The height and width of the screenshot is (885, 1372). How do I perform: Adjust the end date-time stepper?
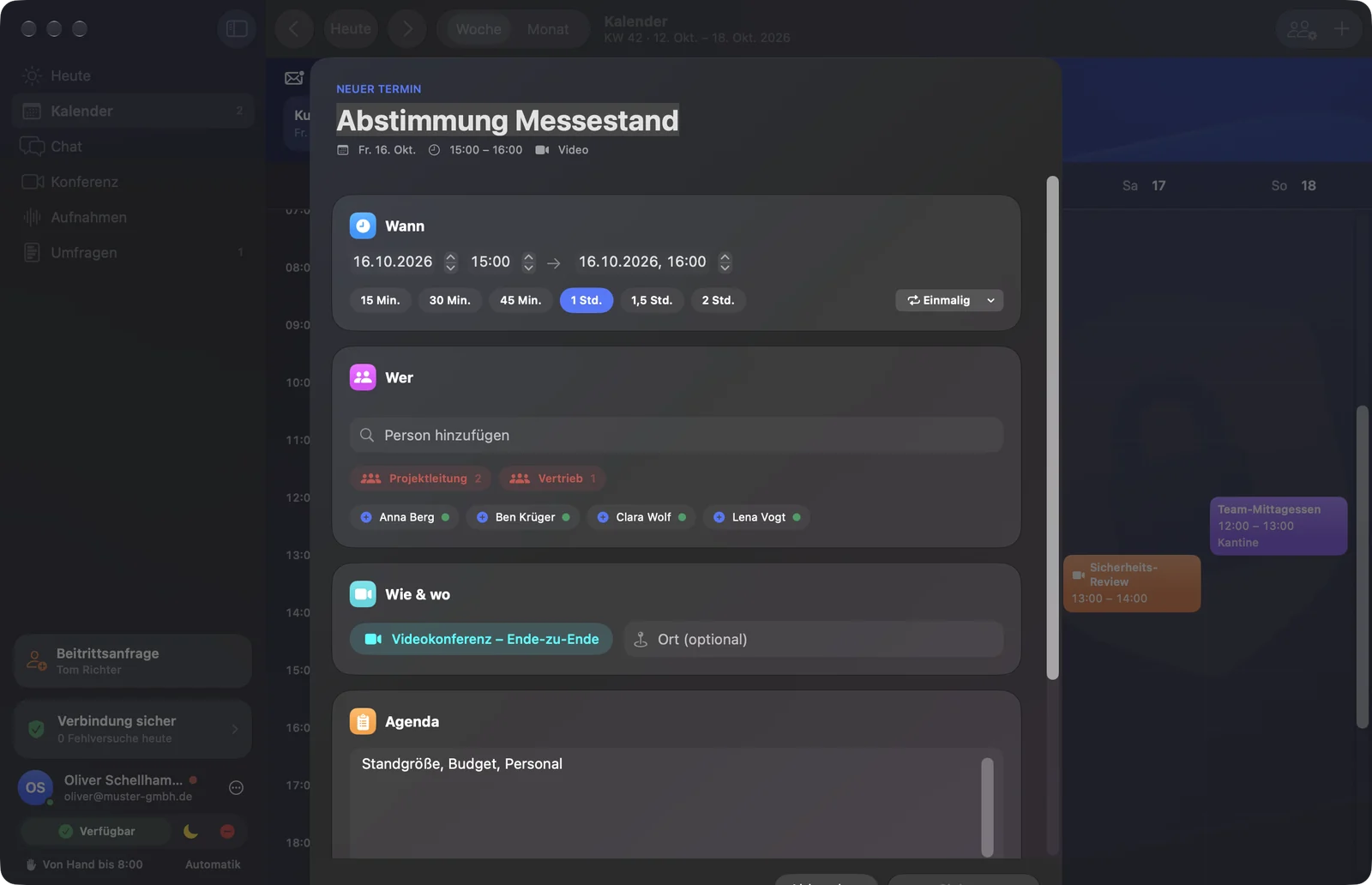725,262
